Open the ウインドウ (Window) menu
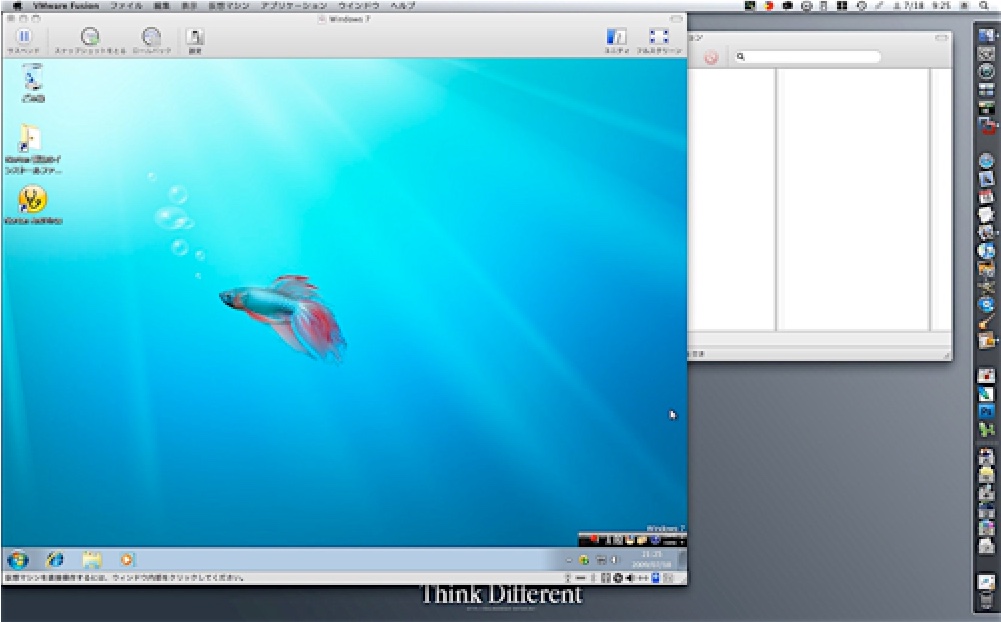 coord(358,6)
